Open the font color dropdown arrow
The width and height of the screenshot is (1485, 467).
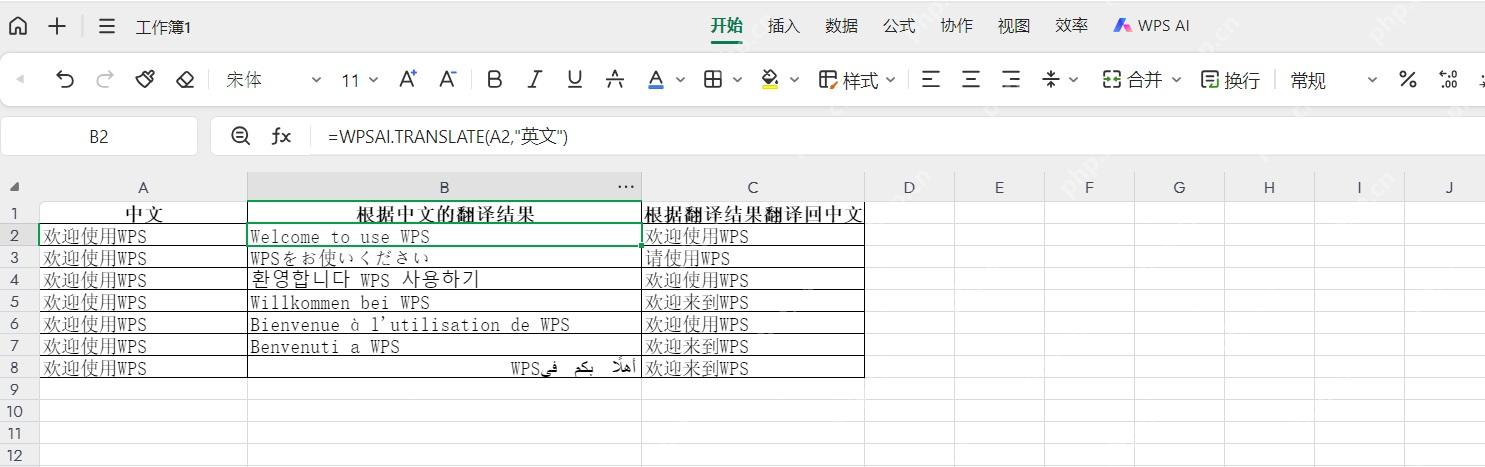point(681,80)
